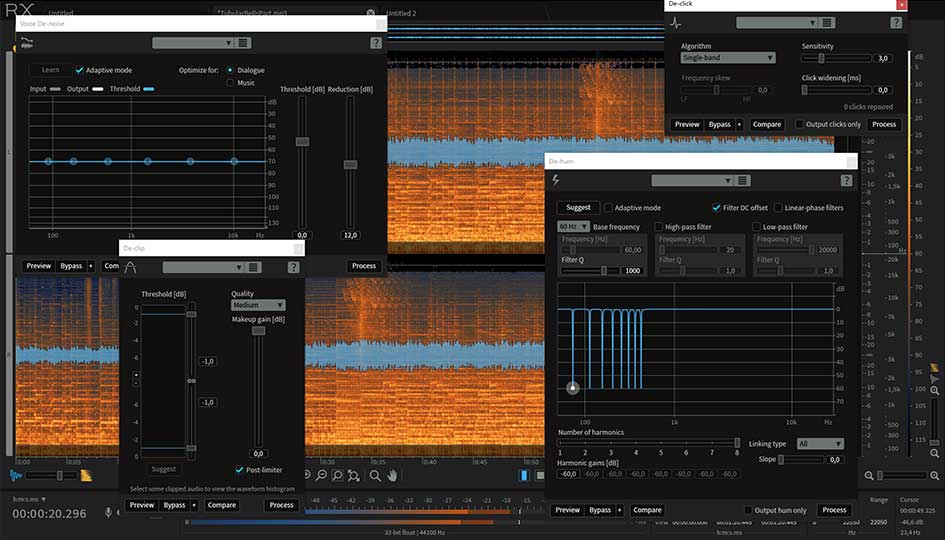Image resolution: width=945 pixels, height=540 pixels.
Task: Open the Voice De-noise preset dropdown
Action: [x=193, y=43]
